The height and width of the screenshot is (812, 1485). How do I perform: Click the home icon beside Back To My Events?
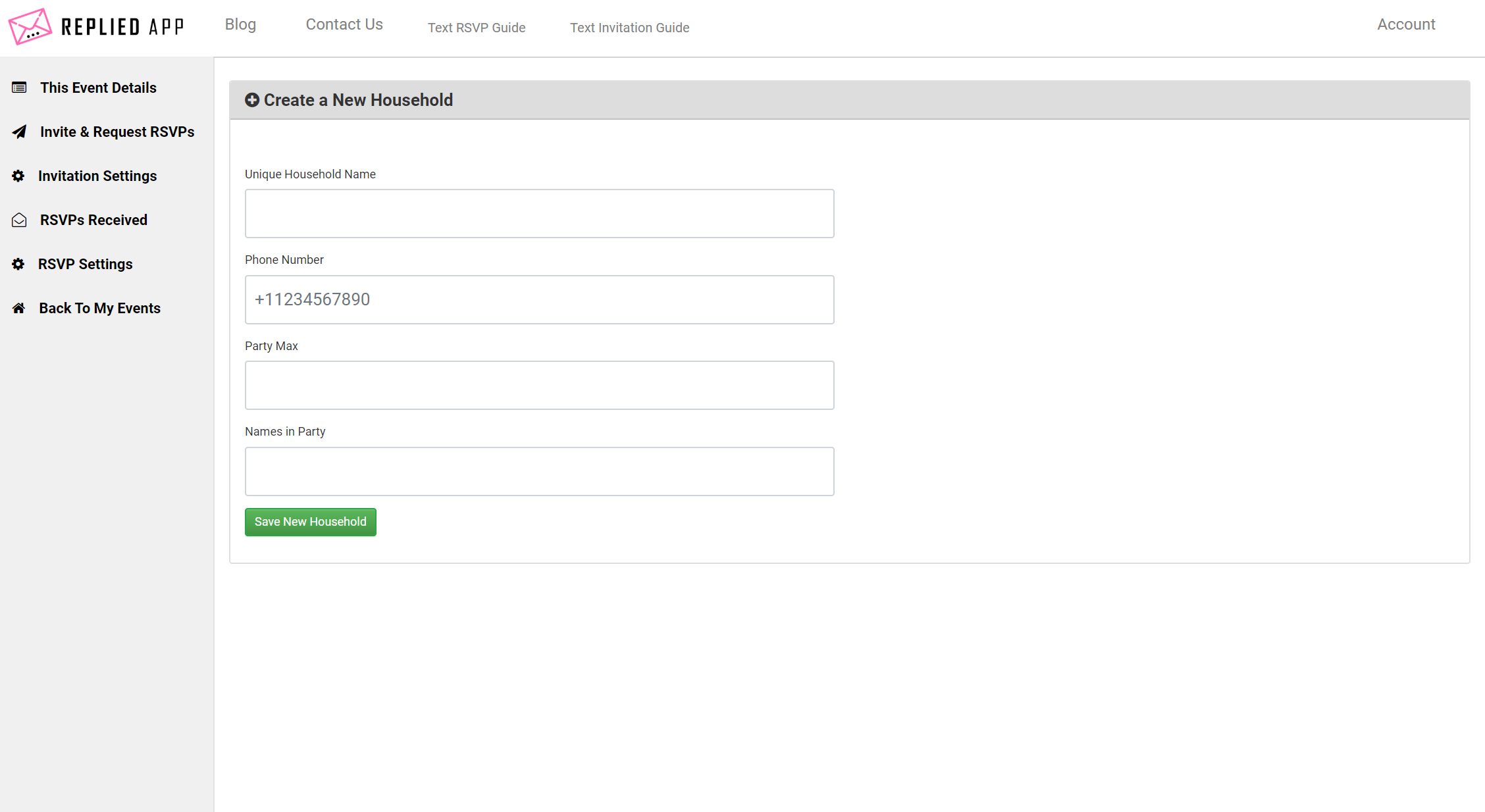coord(18,307)
